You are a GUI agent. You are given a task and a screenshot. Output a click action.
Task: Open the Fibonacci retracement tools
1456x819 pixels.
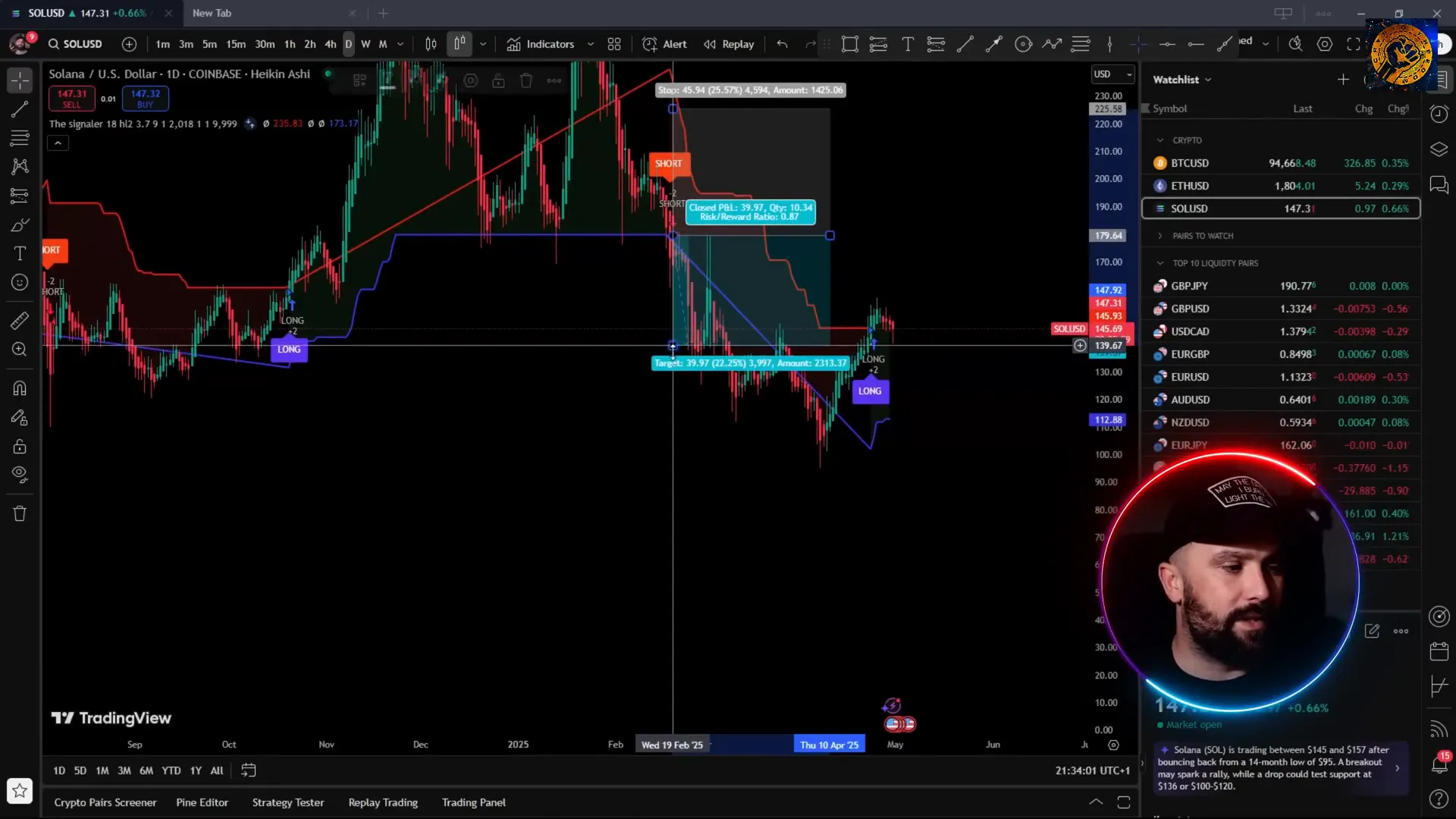click(x=20, y=138)
